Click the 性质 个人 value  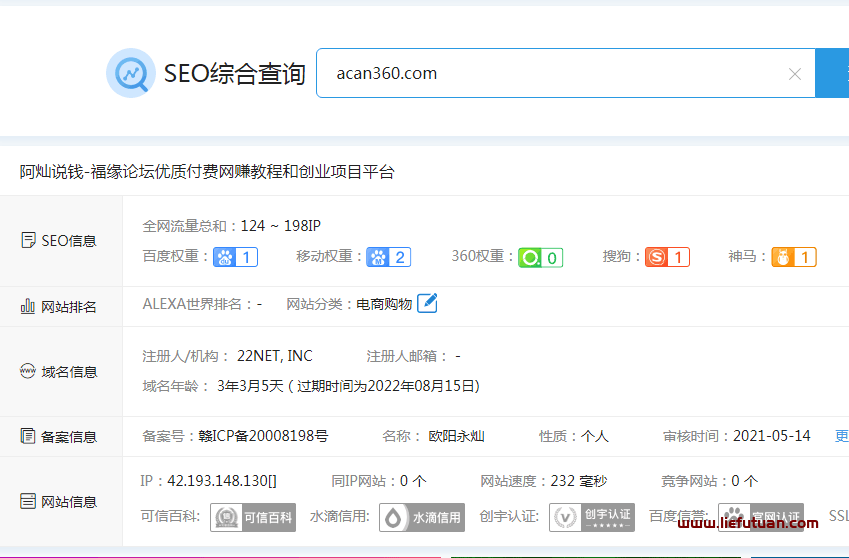click(x=595, y=436)
